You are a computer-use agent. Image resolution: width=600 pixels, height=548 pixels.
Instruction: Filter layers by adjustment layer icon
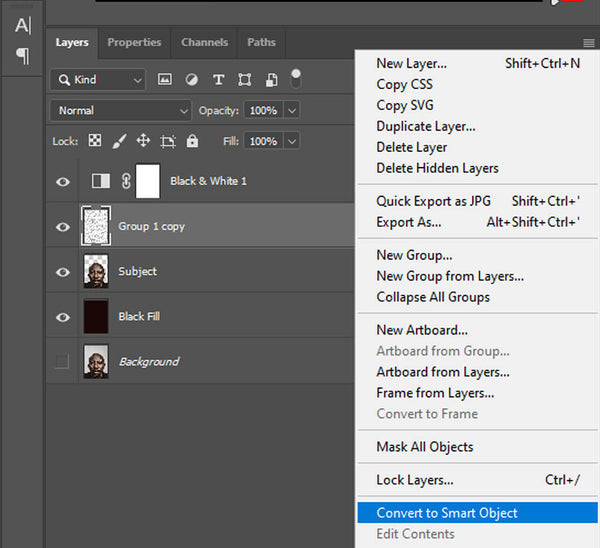(x=192, y=80)
